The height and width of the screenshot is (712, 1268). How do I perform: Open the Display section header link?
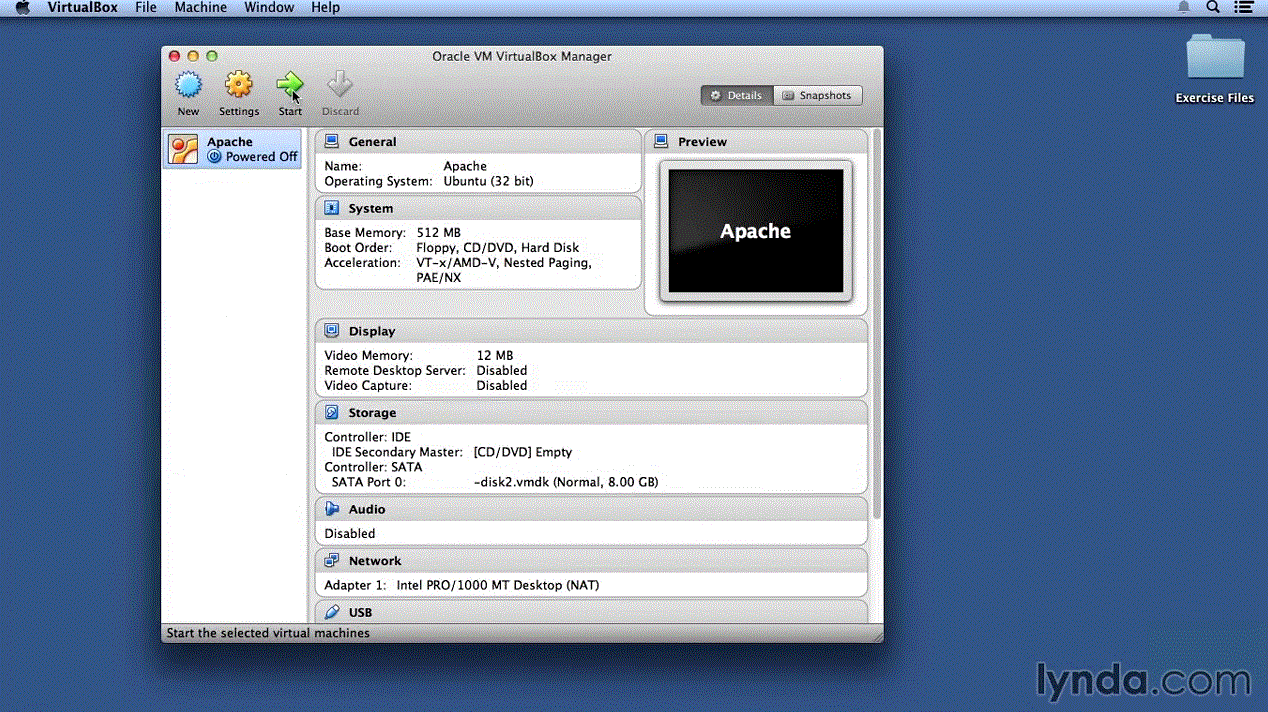tap(372, 331)
